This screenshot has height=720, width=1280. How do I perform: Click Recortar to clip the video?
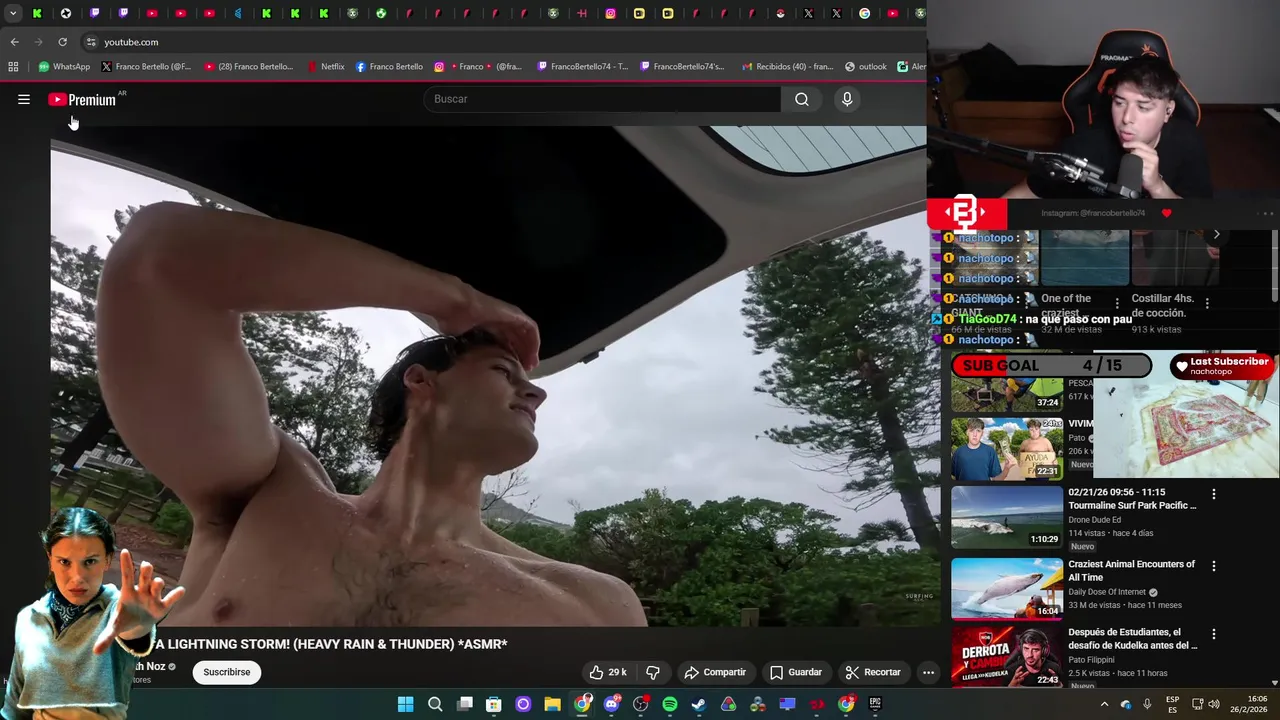point(873,672)
